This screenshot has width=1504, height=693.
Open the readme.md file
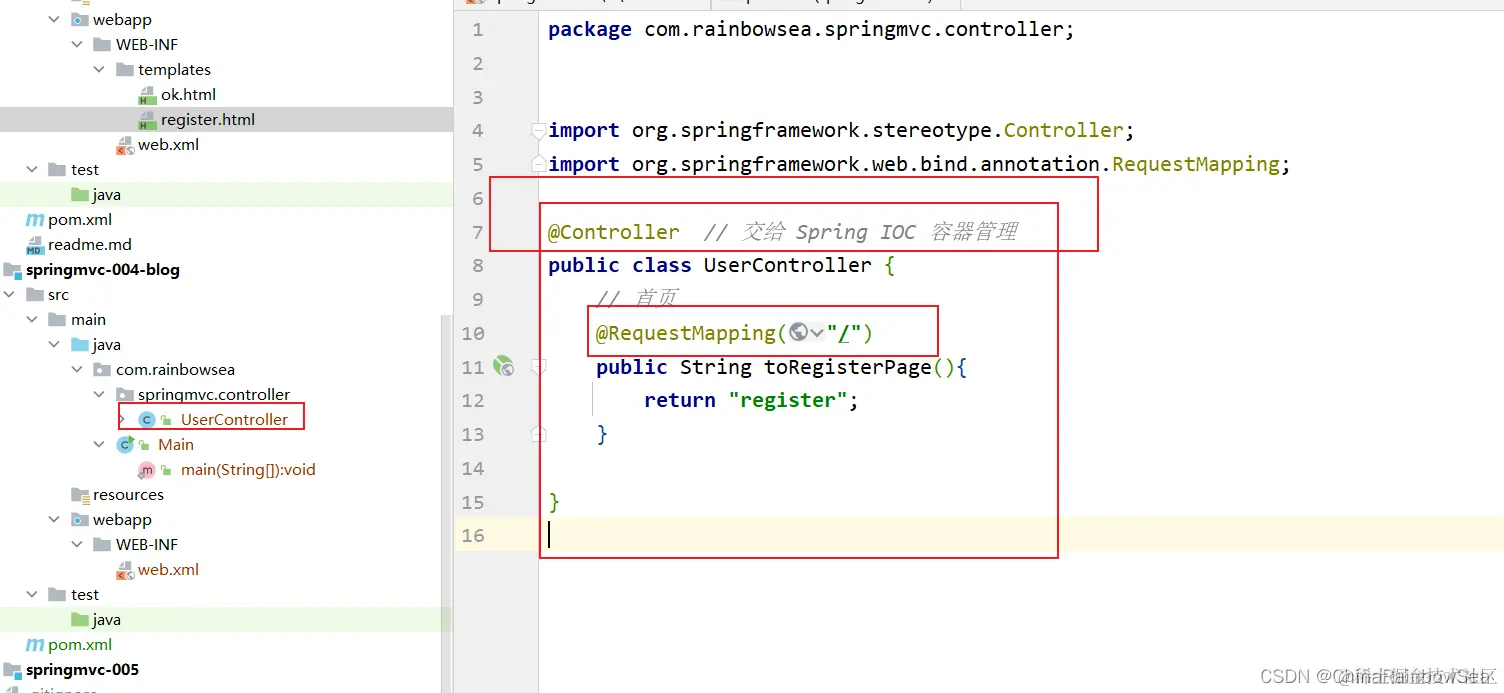tap(90, 245)
